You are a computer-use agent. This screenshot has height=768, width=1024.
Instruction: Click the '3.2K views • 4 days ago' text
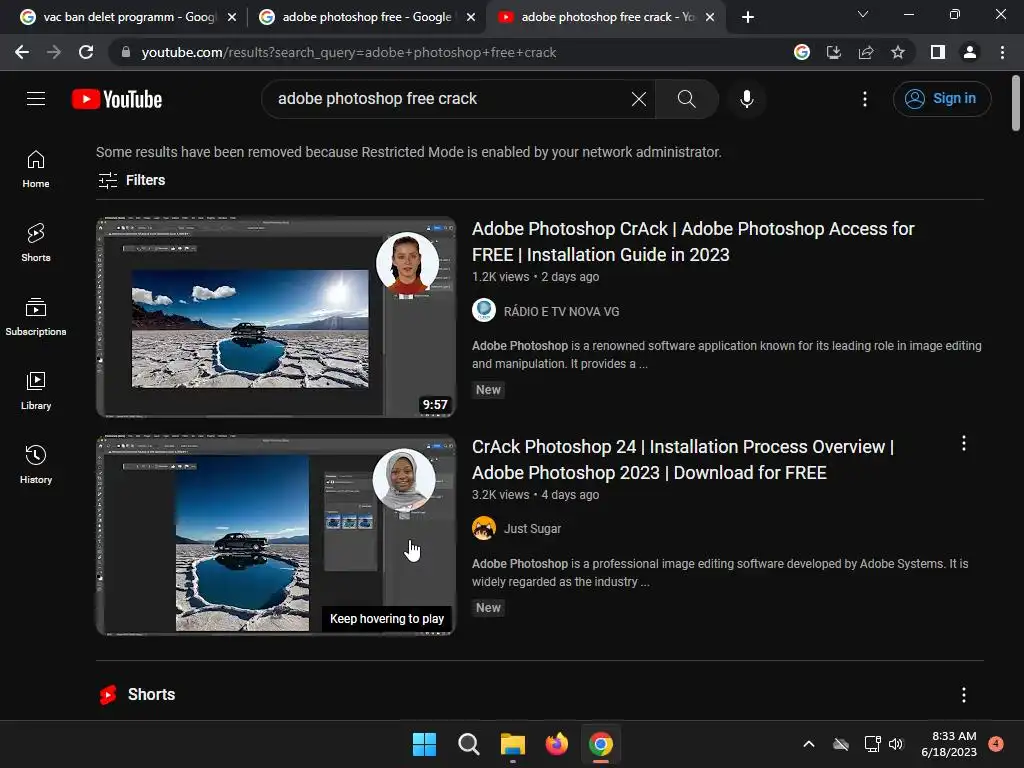click(536, 495)
